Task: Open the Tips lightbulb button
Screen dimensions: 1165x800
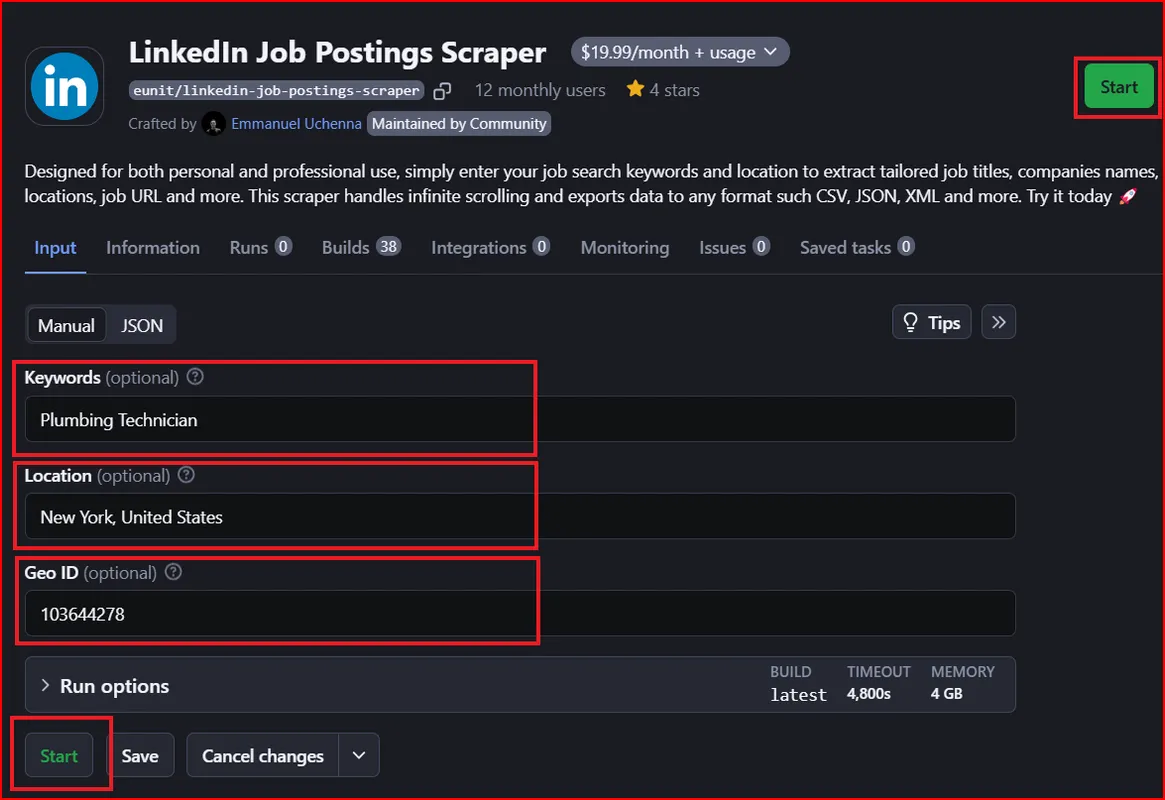Action: pyautogui.click(x=931, y=322)
